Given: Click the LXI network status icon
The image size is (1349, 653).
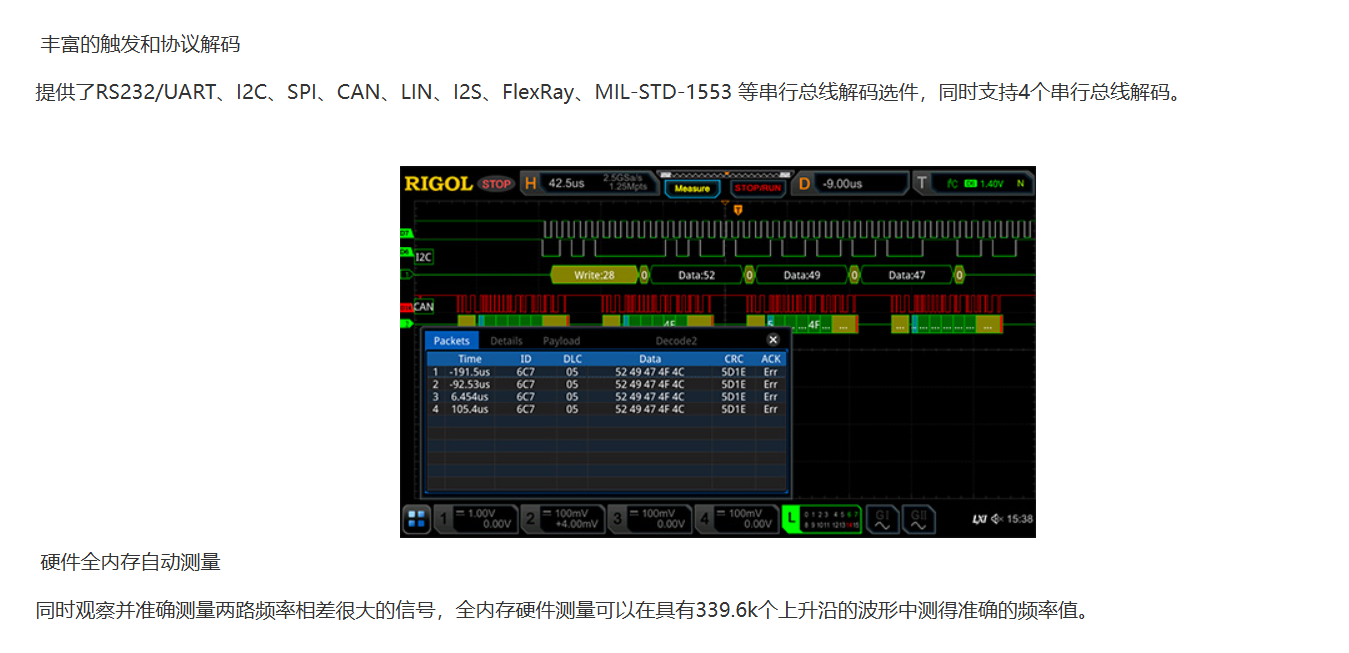Looking at the screenshot, I should (979, 519).
